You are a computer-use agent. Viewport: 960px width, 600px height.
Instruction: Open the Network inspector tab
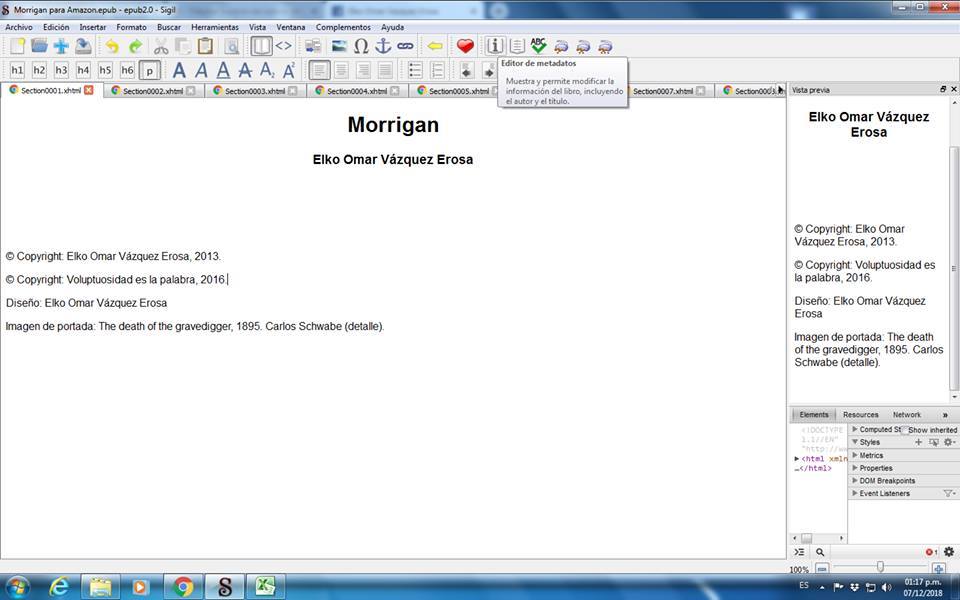tap(906, 414)
